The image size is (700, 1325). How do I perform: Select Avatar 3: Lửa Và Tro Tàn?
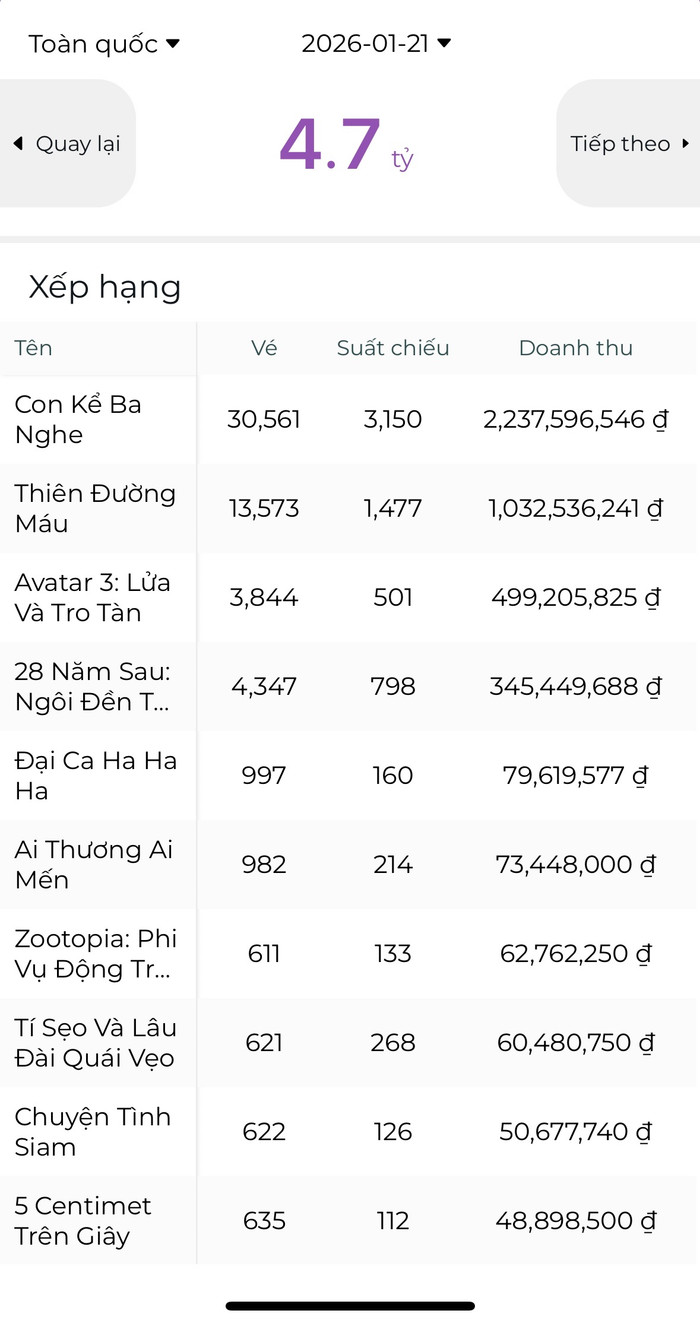[x=92, y=597]
